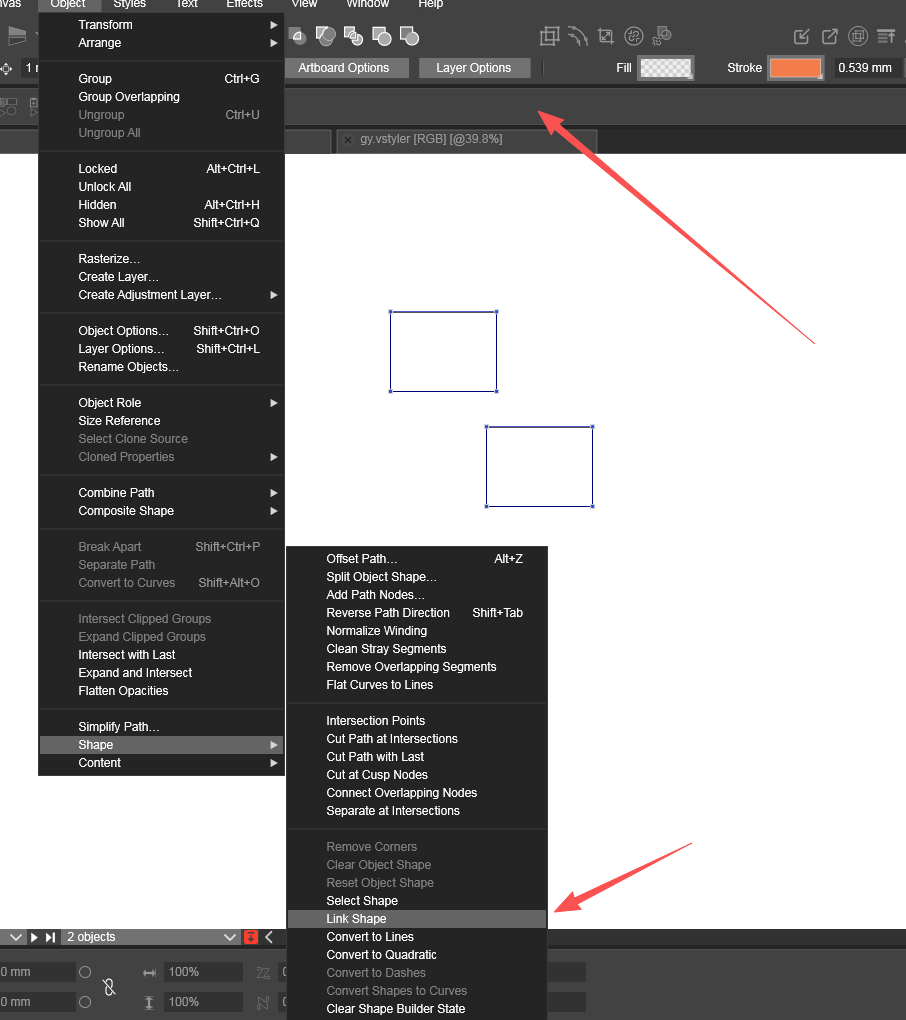Click the edit pencil-in-box icon
Viewport: 906px width, 1020px height.
coord(801,37)
